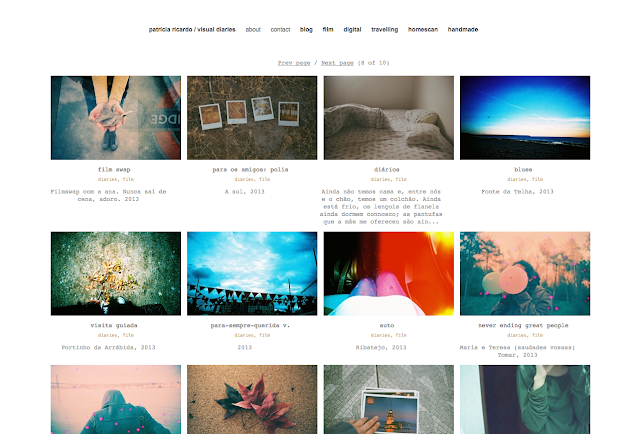640x434 pixels.
Task: Click never ending great people title
Action: (523, 325)
